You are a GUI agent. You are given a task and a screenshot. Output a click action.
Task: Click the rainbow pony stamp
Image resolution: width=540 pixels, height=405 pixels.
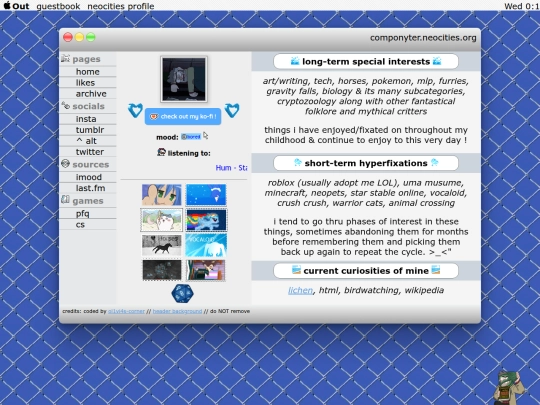pyautogui.click(x=206, y=220)
